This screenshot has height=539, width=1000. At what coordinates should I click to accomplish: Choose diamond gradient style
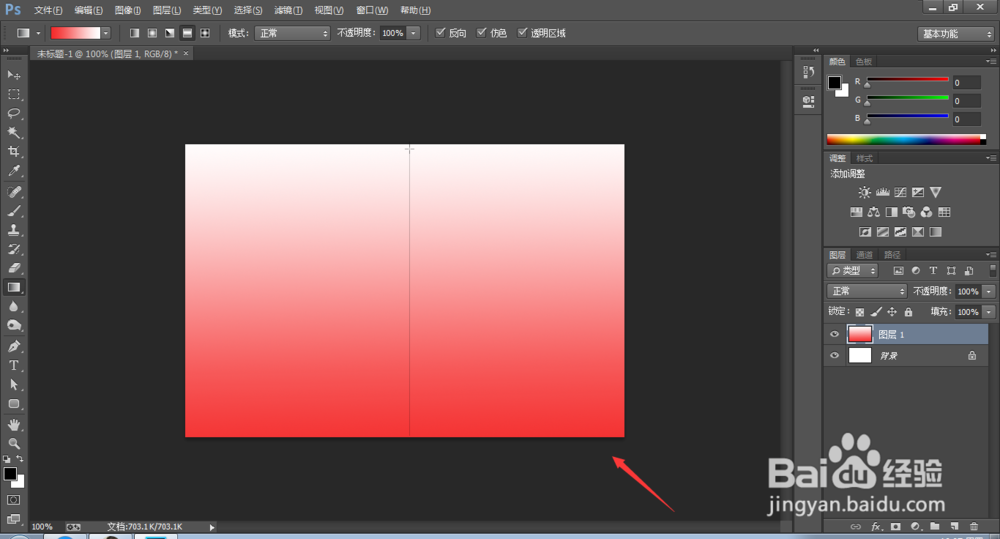pos(205,33)
